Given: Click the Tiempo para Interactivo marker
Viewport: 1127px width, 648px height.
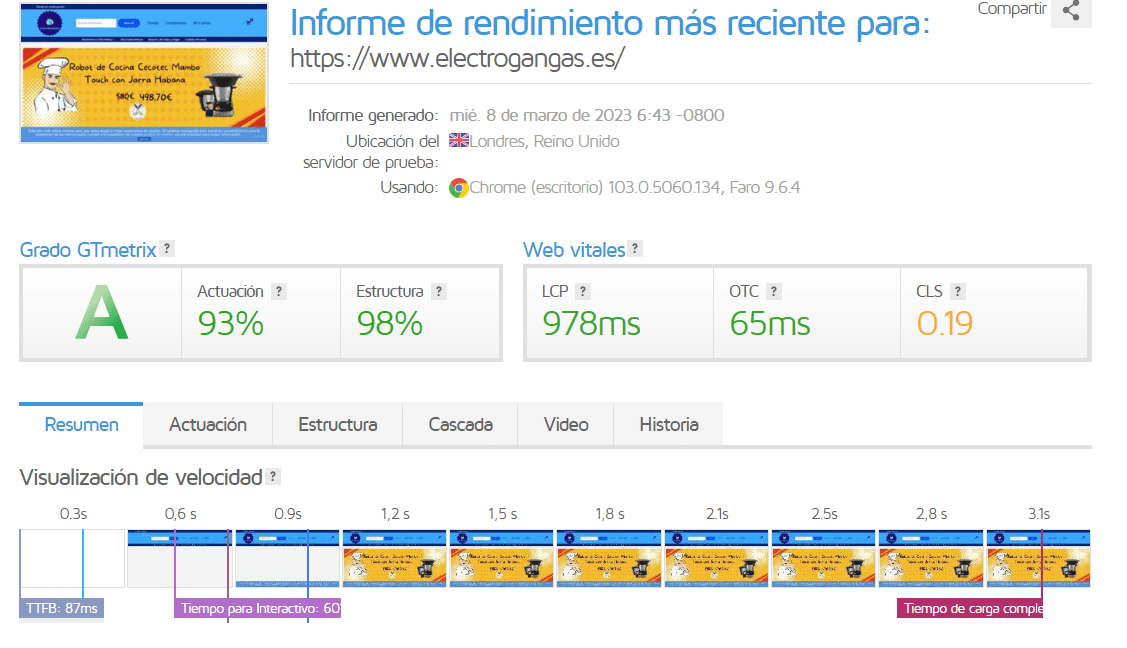Looking at the screenshot, I should click(257, 608).
